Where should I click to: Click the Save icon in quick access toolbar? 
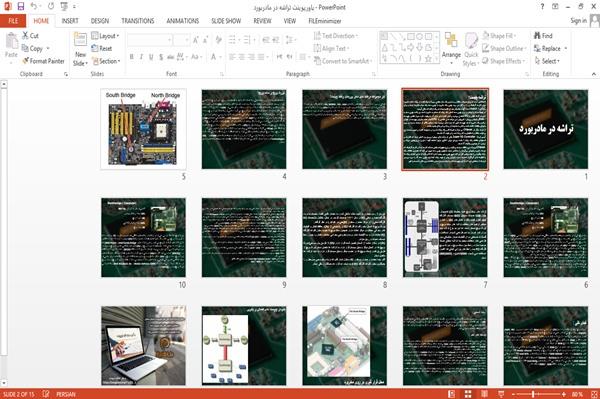tap(21, 7)
